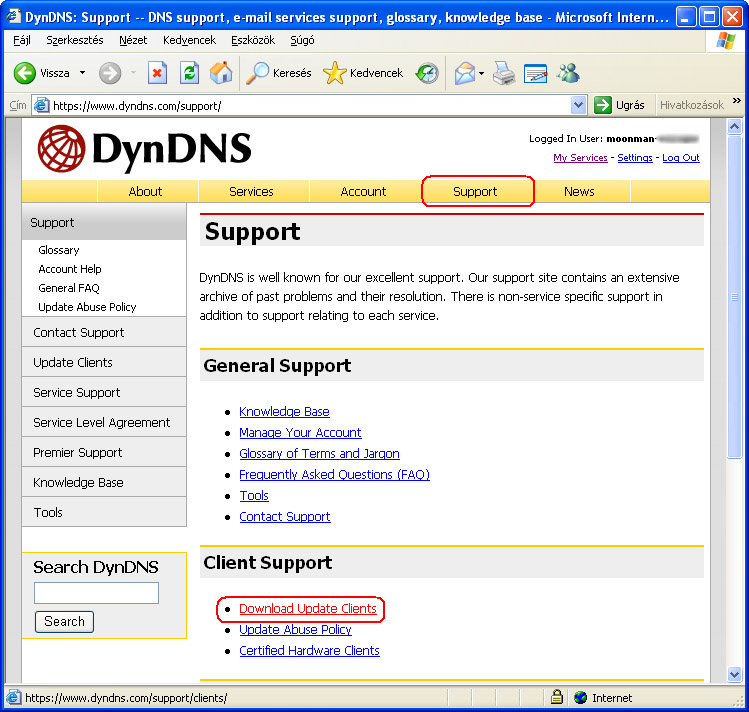Click the green Vissza back arrow icon

click(24, 73)
